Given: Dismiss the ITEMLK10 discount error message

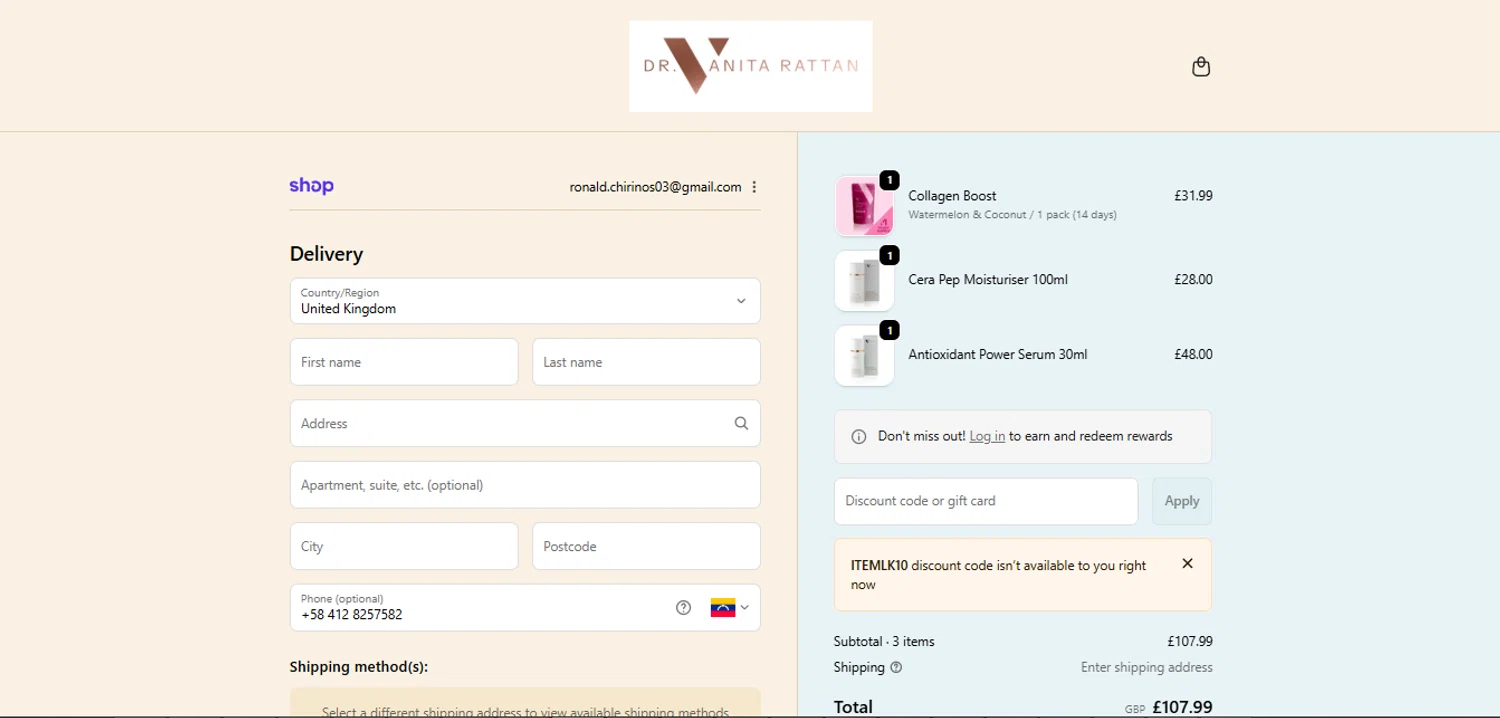Looking at the screenshot, I should pos(1187,563).
